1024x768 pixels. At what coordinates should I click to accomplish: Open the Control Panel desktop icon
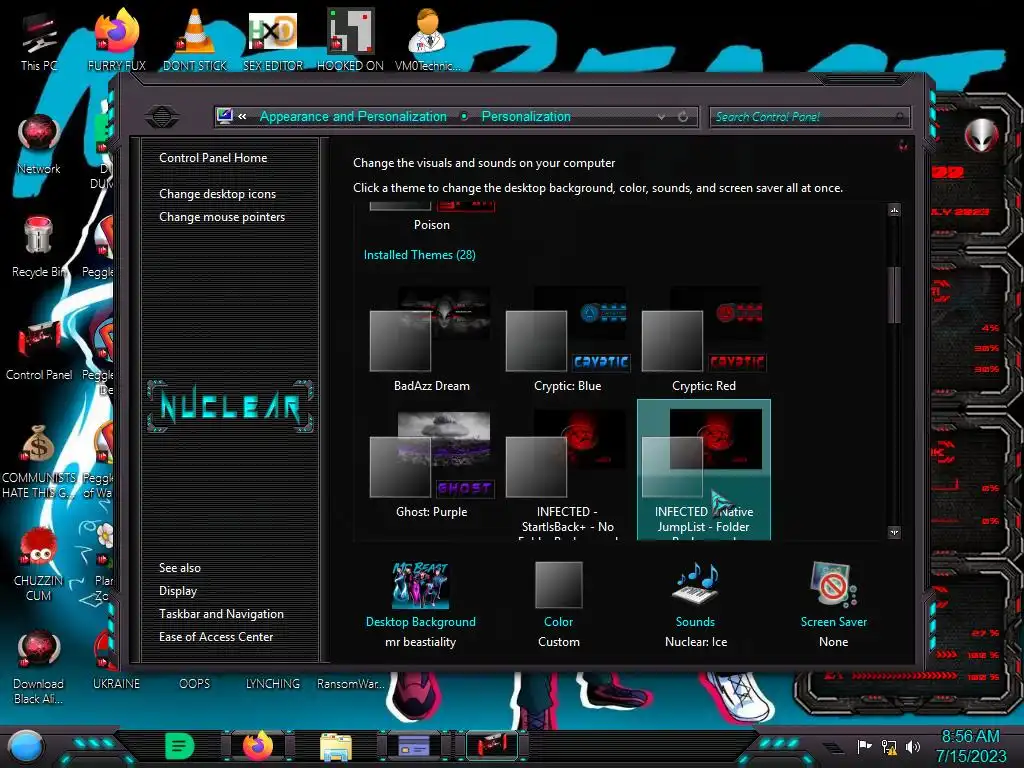[39, 351]
